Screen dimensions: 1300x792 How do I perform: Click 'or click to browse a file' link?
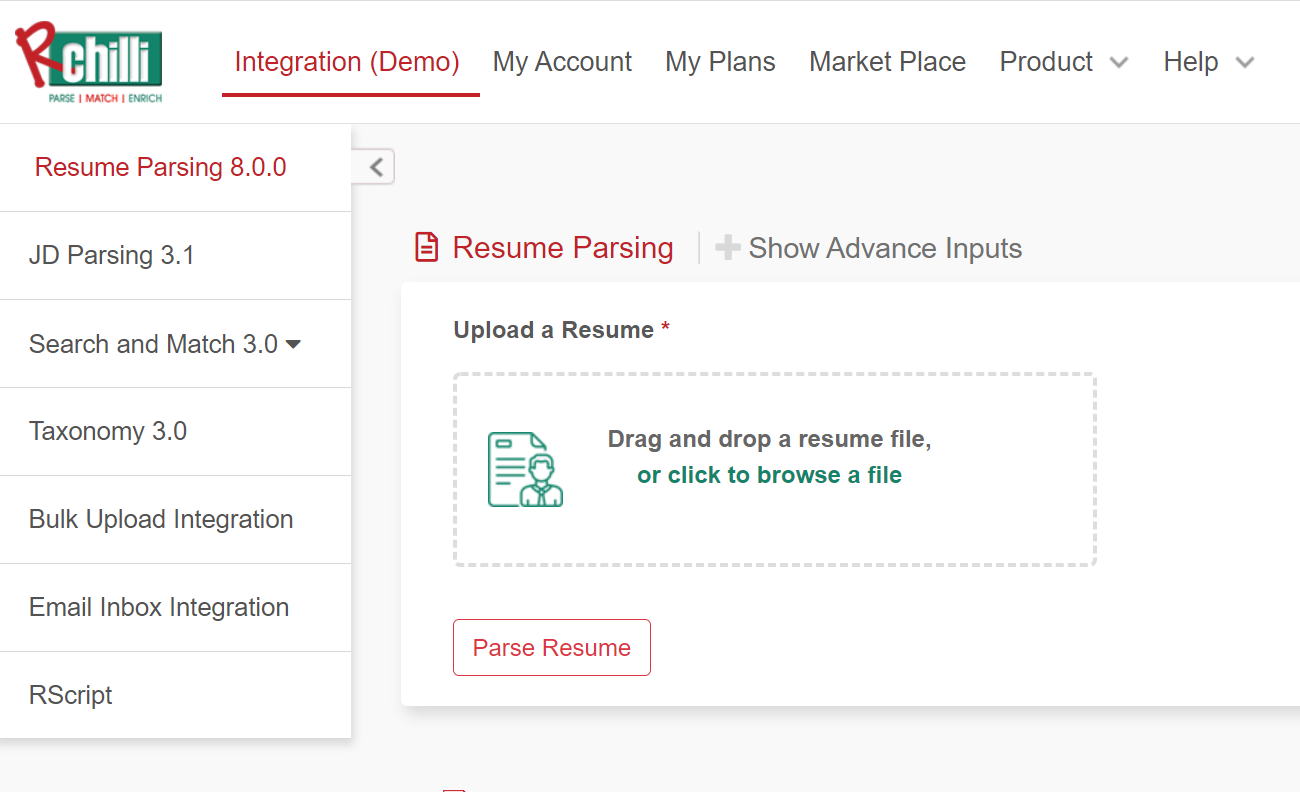(x=769, y=475)
